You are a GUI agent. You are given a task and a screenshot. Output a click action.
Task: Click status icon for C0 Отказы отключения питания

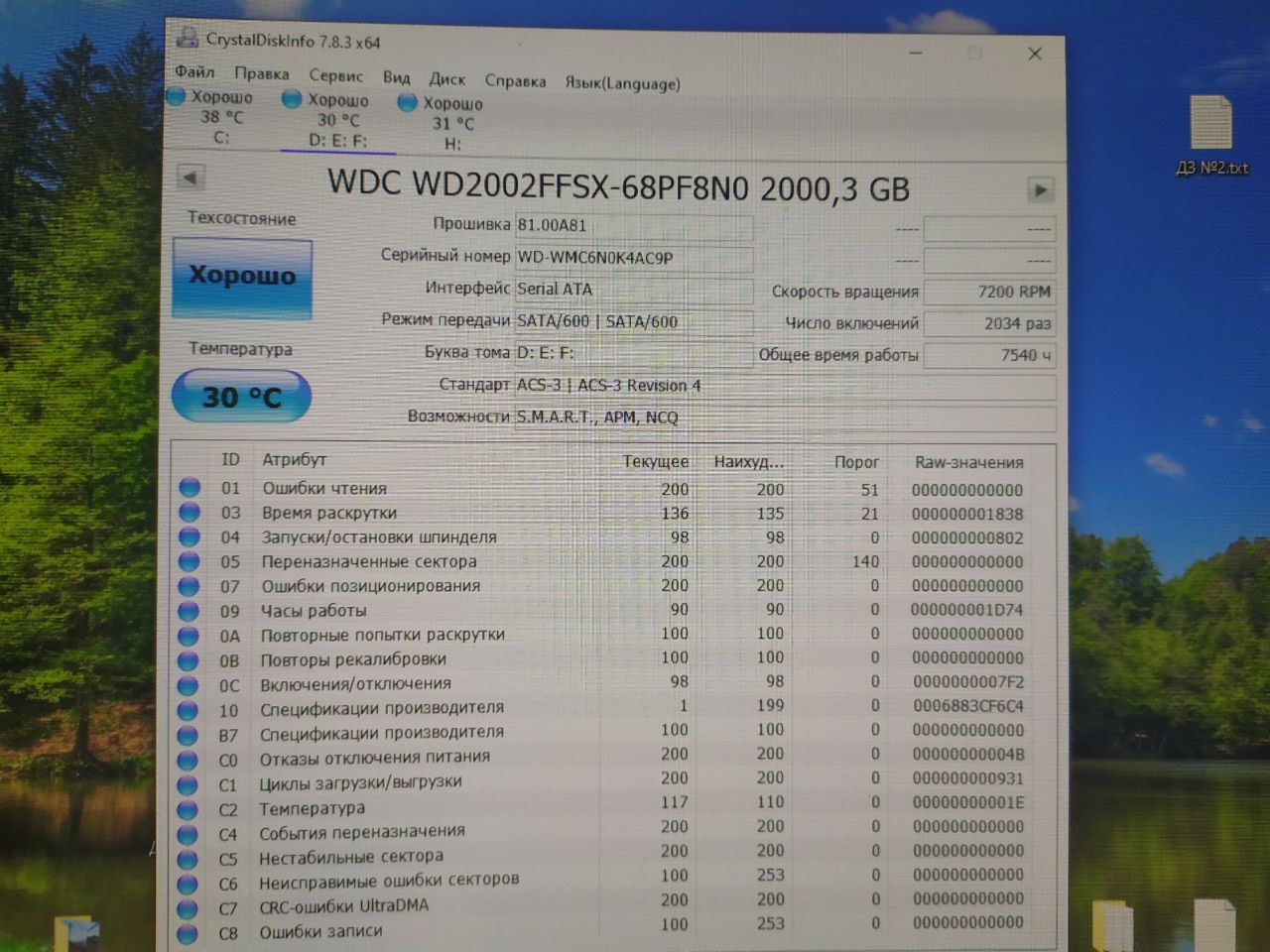click(x=188, y=760)
